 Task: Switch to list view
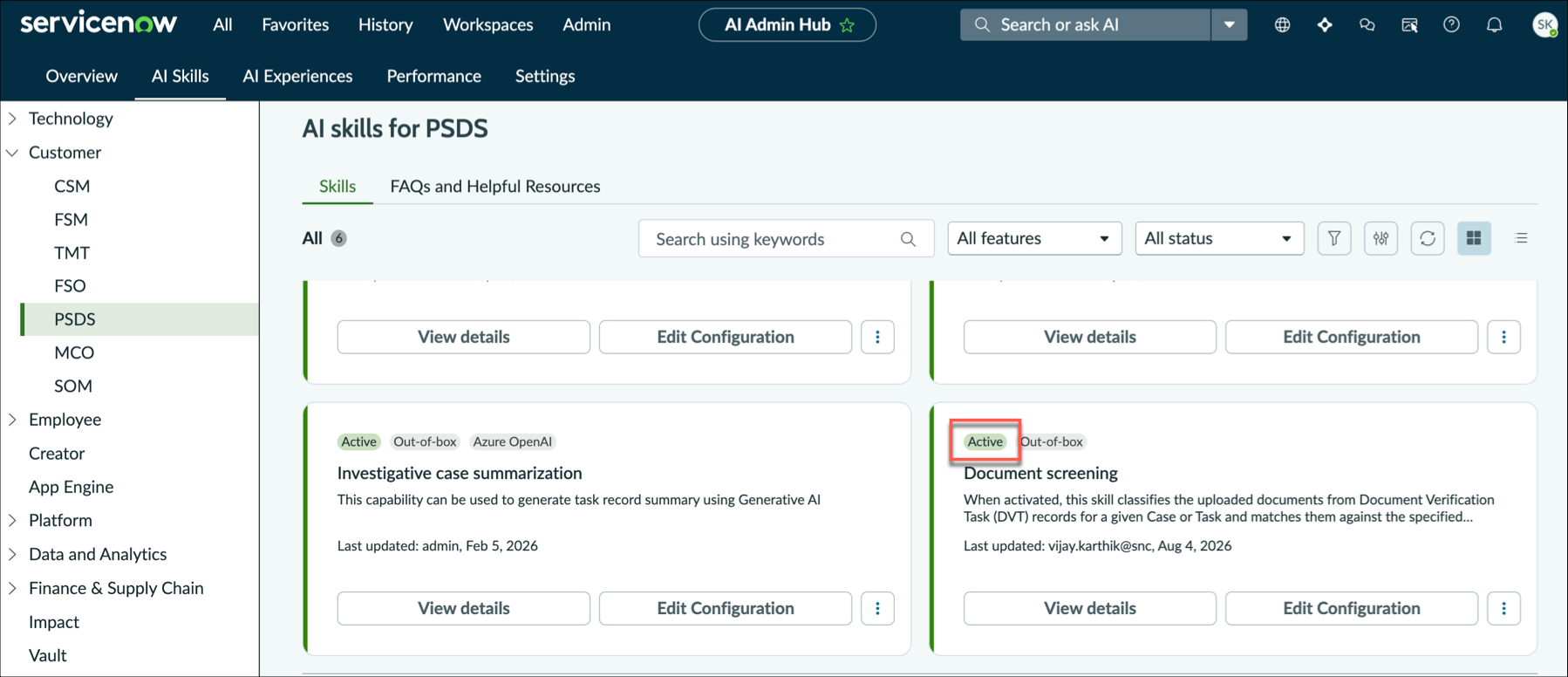[x=1522, y=238]
